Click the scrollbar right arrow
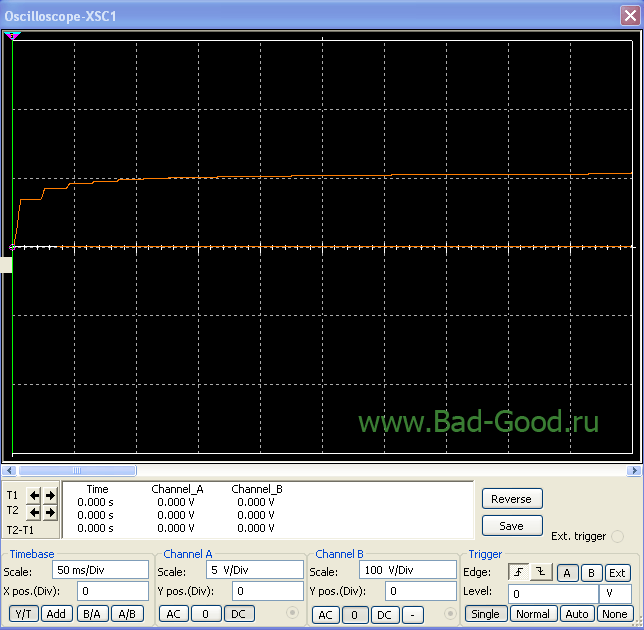The height and width of the screenshot is (630, 644). (634, 470)
